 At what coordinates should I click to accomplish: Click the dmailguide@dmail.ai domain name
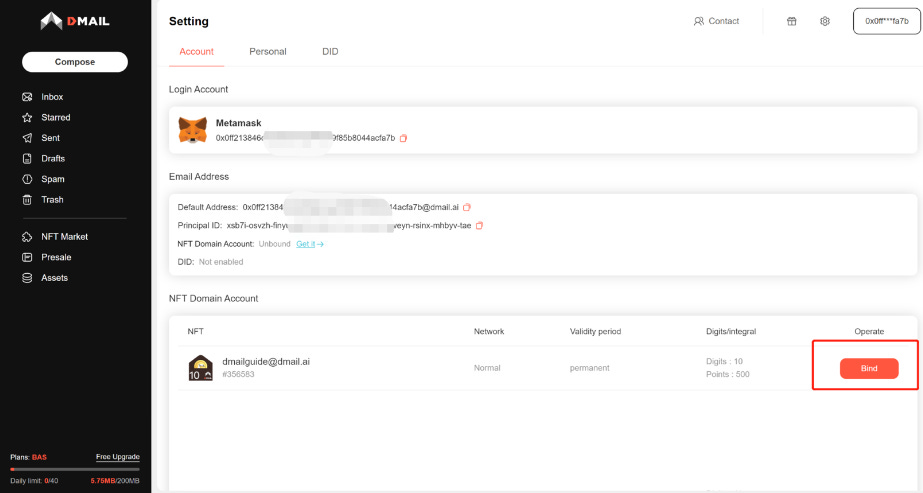(x=266, y=362)
